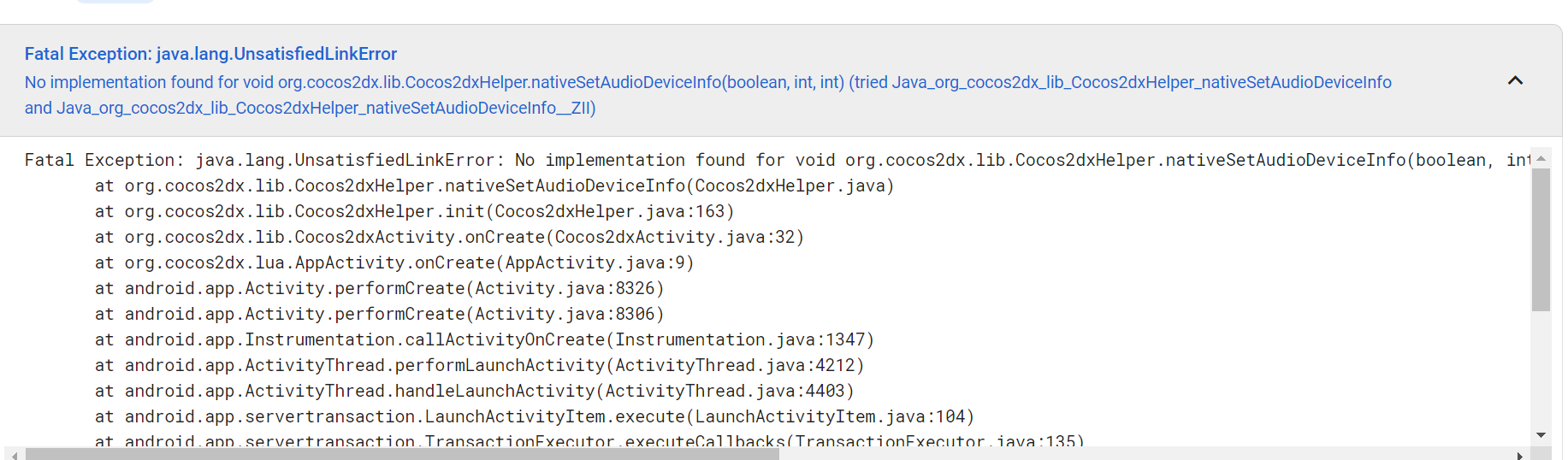
Task: Click the horizontal scrollbar right arrow
Action: (1520, 455)
